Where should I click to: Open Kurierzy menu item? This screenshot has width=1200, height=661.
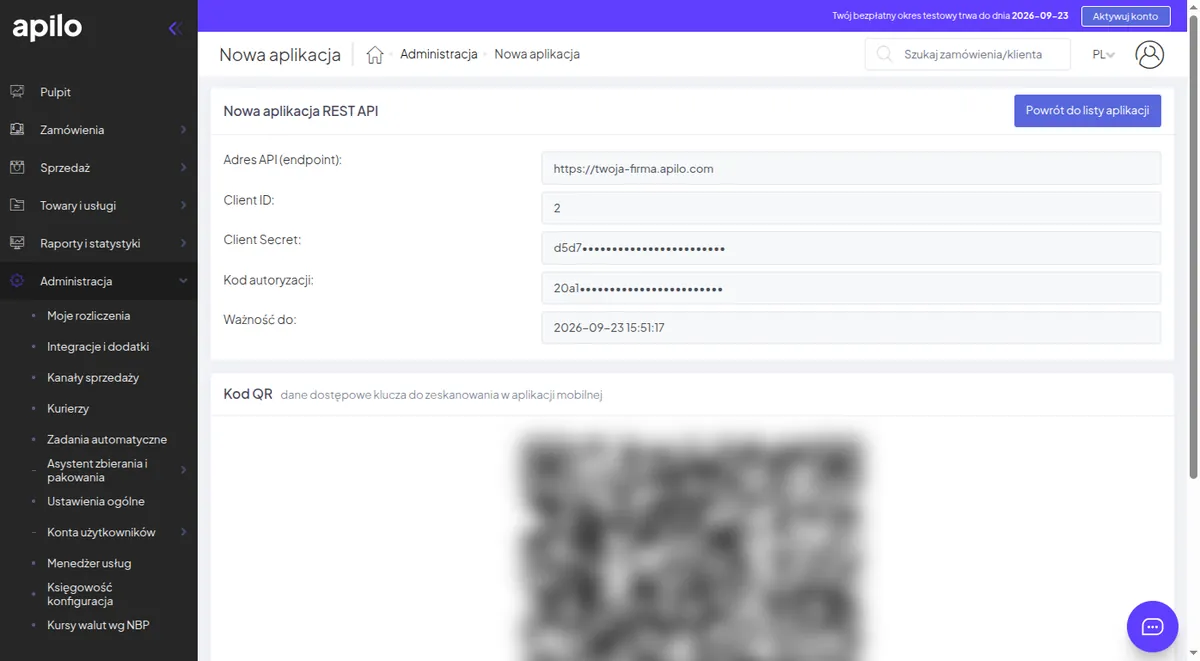point(68,409)
